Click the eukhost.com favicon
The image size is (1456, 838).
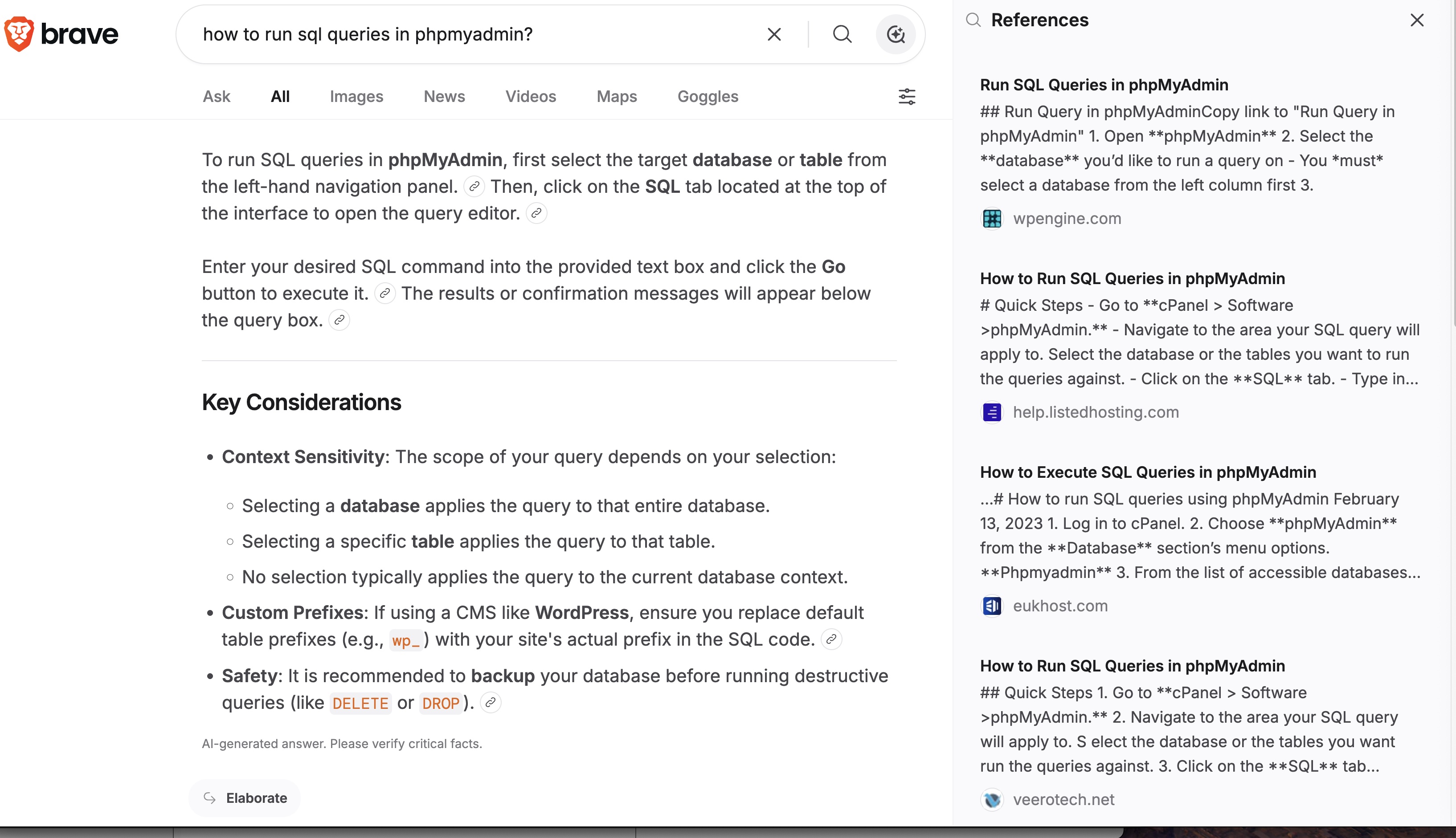(x=992, y=606)
